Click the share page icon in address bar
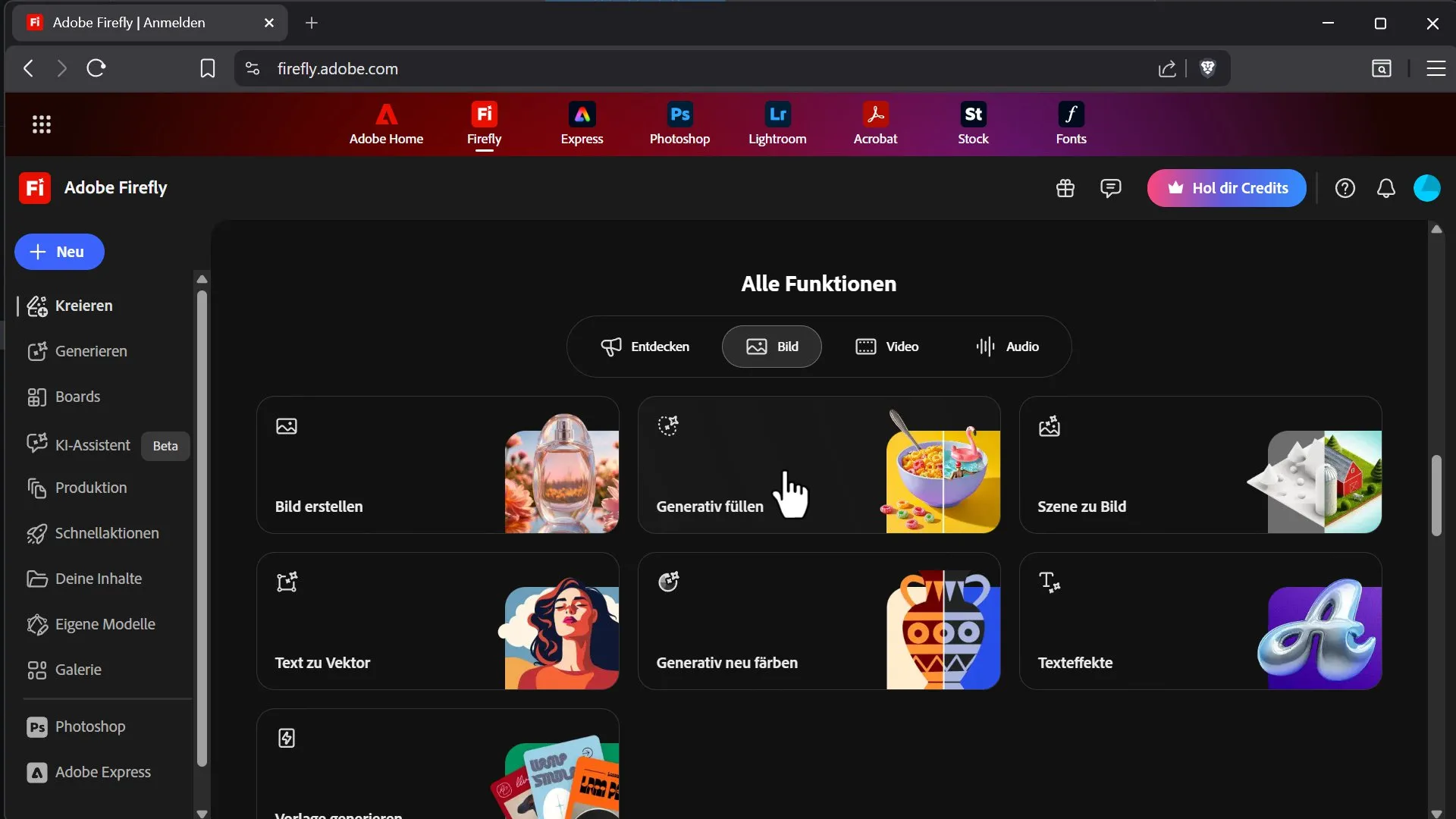 click(1167, 69)
